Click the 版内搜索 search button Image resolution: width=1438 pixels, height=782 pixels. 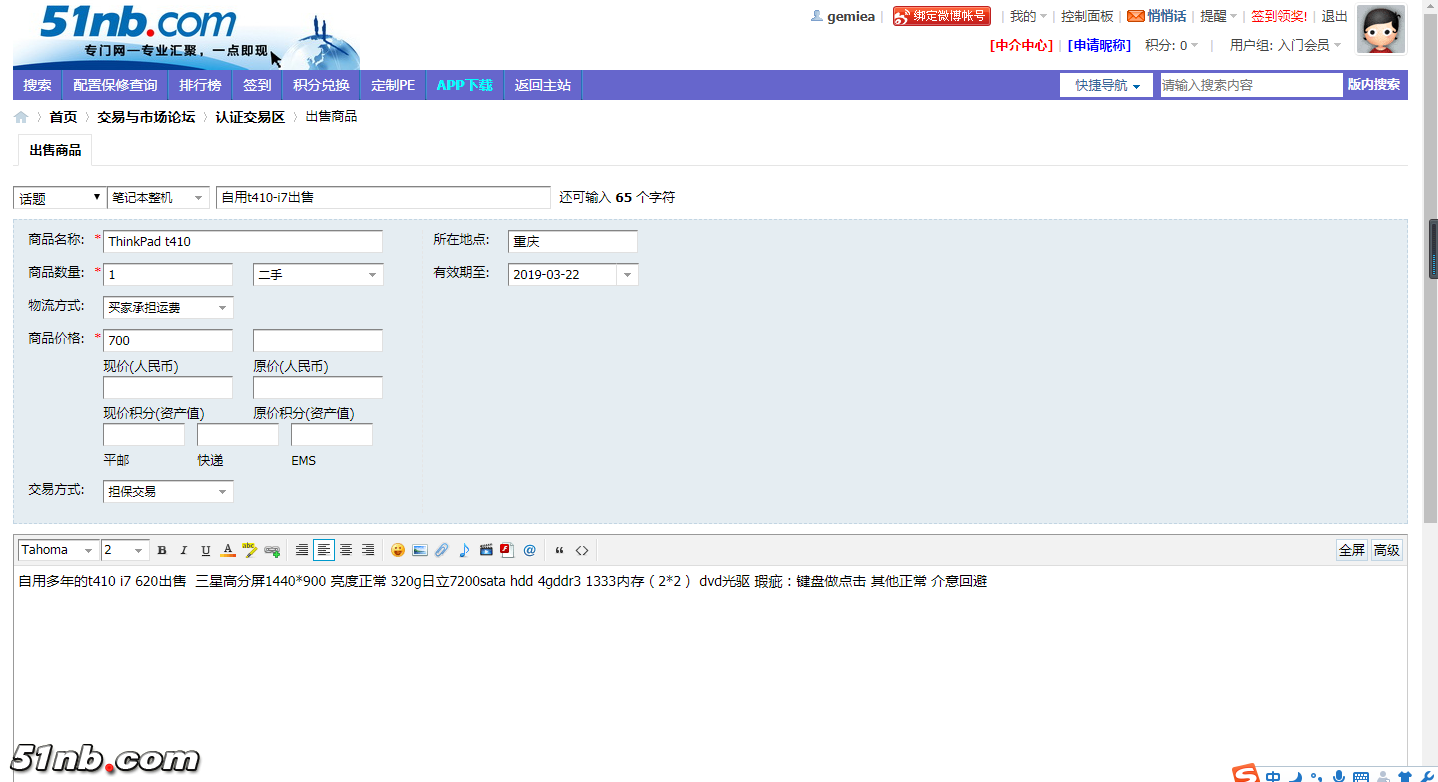point(1375,85)
